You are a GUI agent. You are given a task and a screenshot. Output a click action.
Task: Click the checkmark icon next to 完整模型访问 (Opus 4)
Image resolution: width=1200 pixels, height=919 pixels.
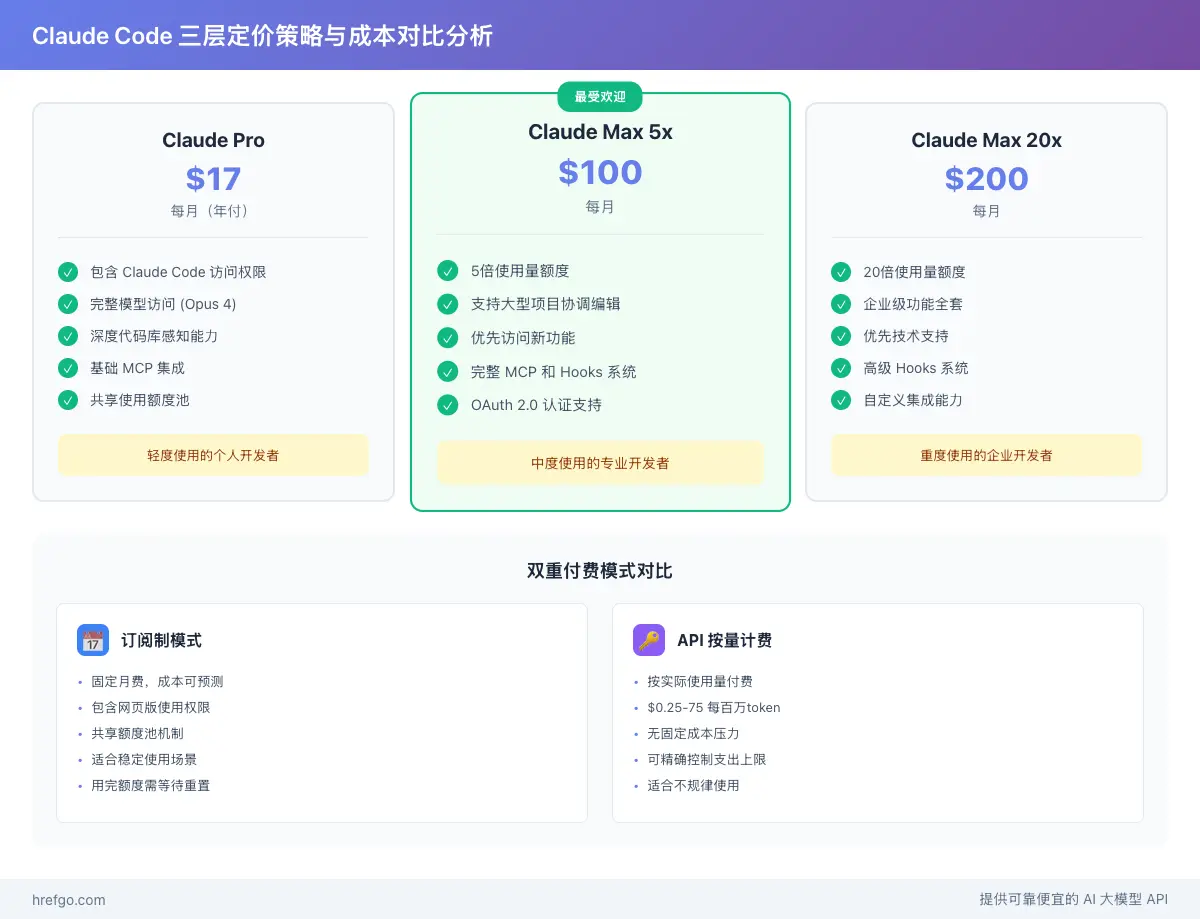click(x=68, y=304)
